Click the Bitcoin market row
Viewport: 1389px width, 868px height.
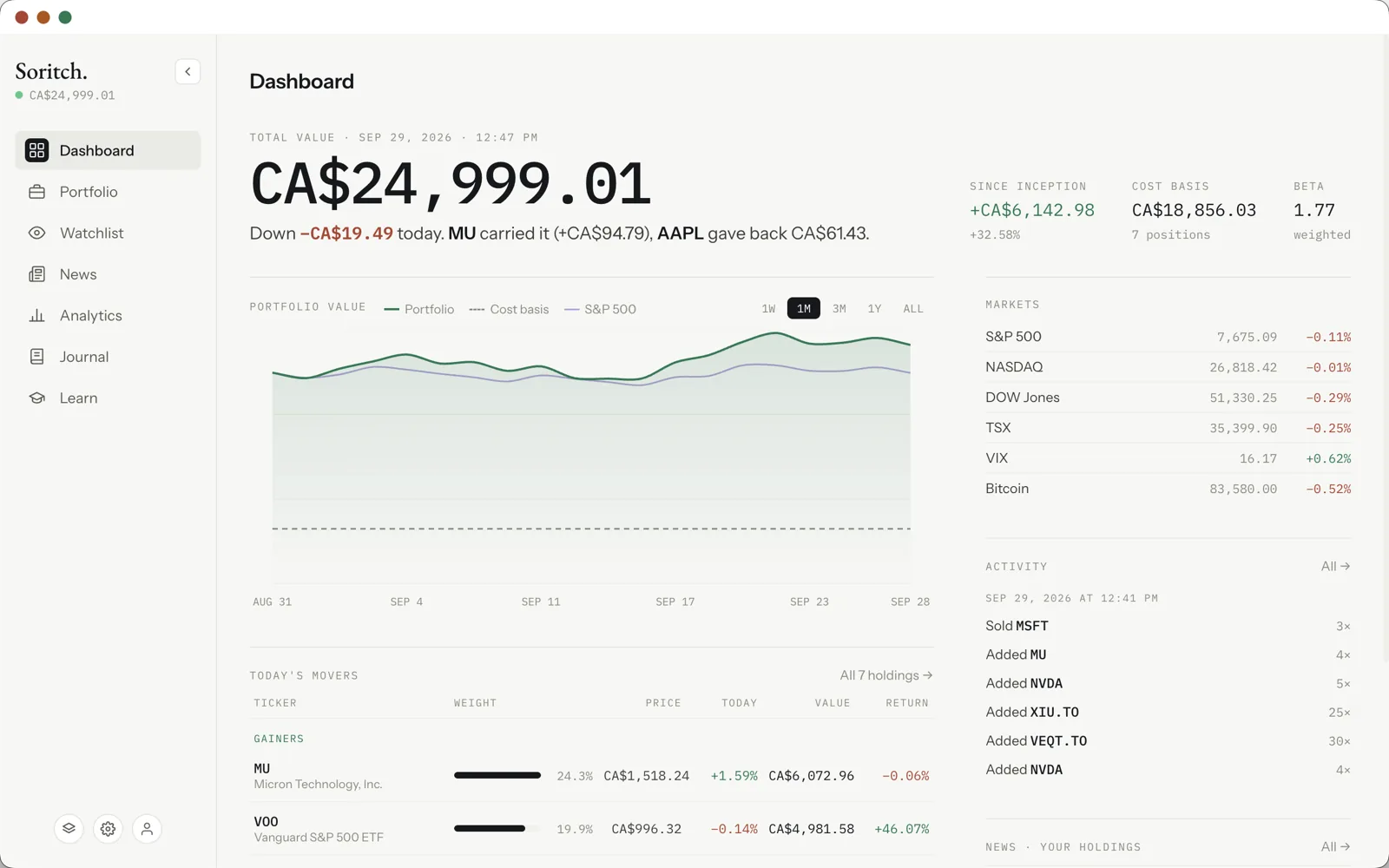pos(1168,489)
